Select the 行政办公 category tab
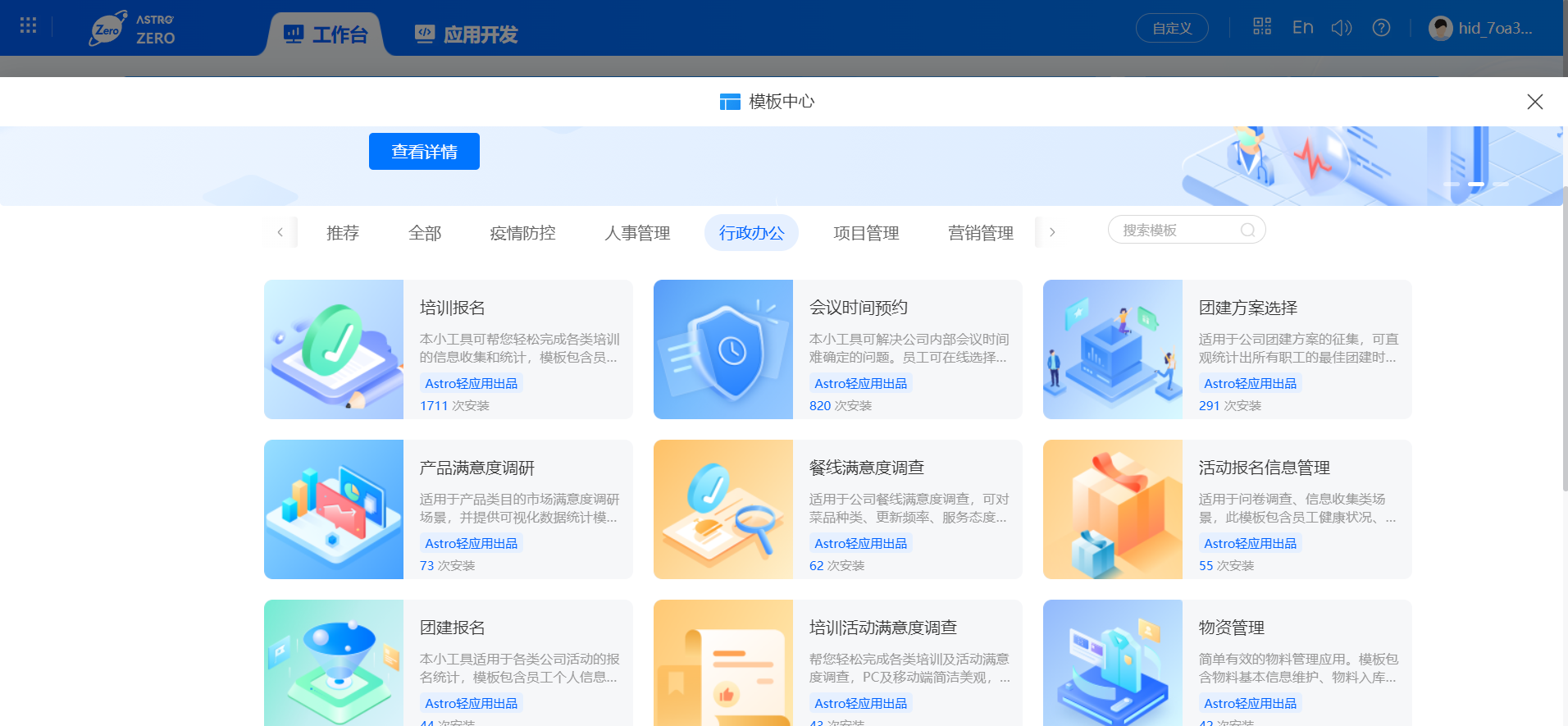Screen dimensions: 1568x726 pyautogui.click(x=751, y=233)
